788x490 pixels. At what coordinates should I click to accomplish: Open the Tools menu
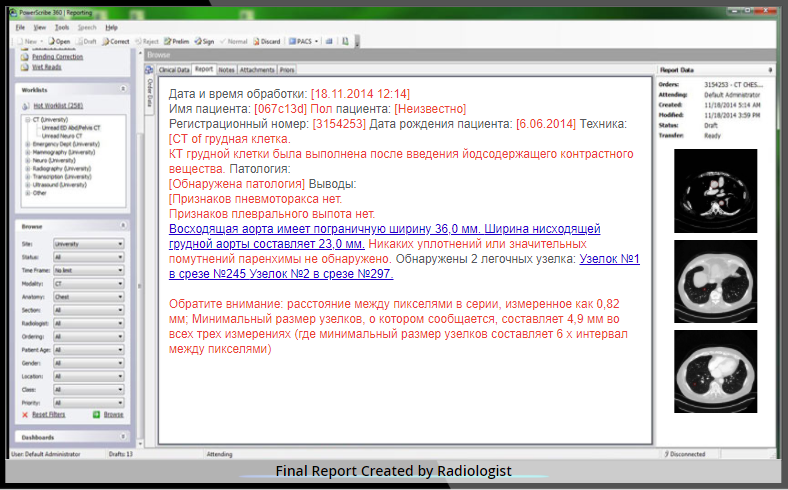coord(62,27)
